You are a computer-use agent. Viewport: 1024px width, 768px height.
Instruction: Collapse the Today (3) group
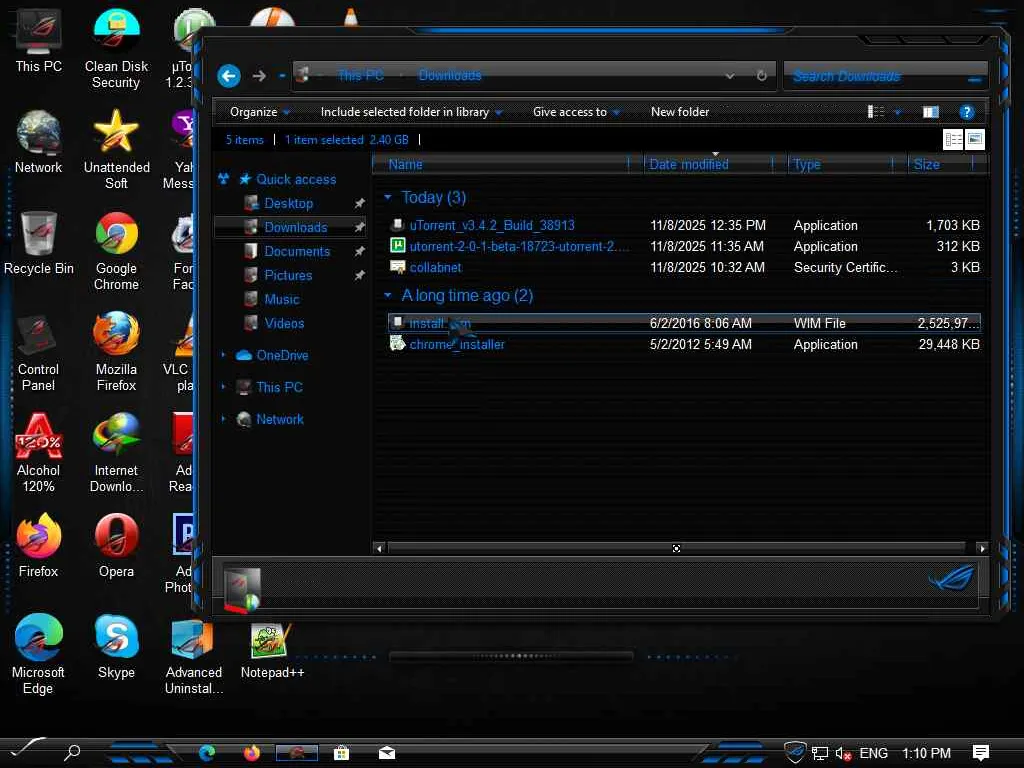(x=388, y=197)
